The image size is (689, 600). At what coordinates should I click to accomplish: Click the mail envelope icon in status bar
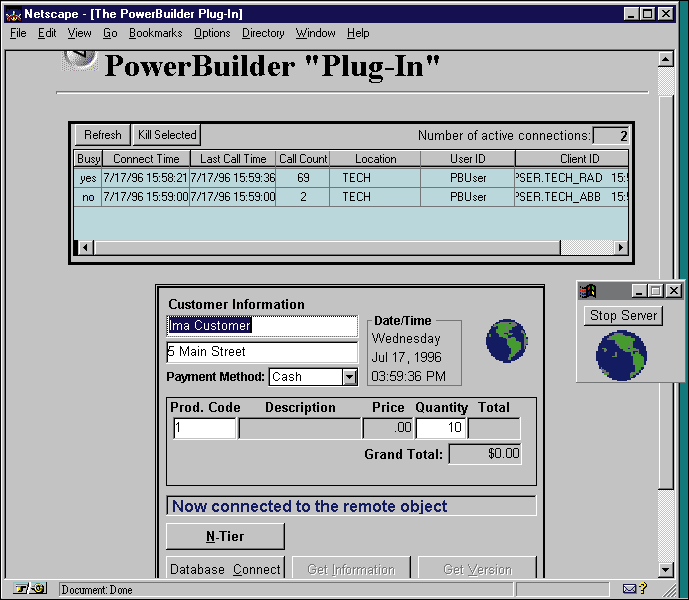(629, 588)
